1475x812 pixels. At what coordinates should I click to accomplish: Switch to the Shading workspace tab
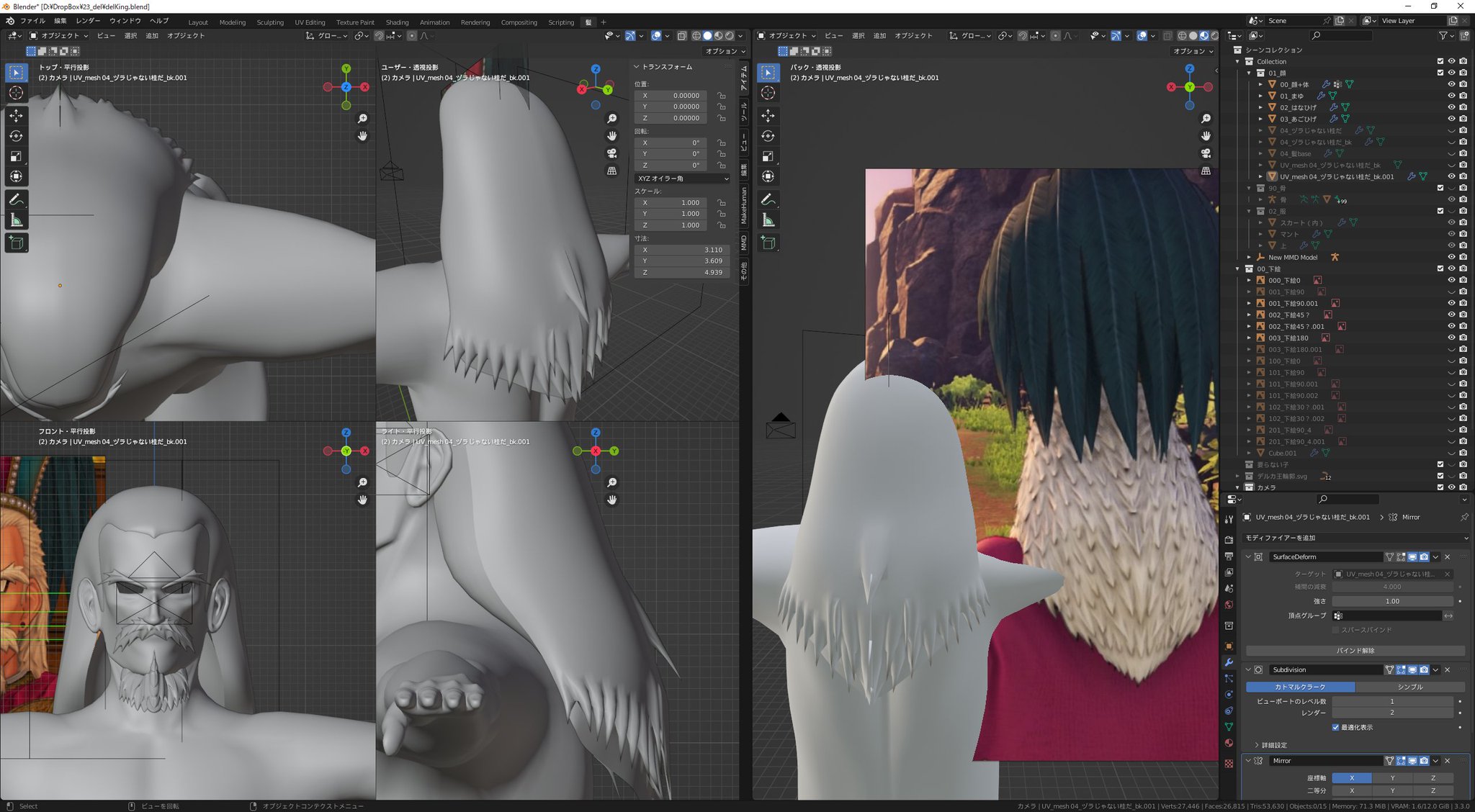[x=397, y=22]
